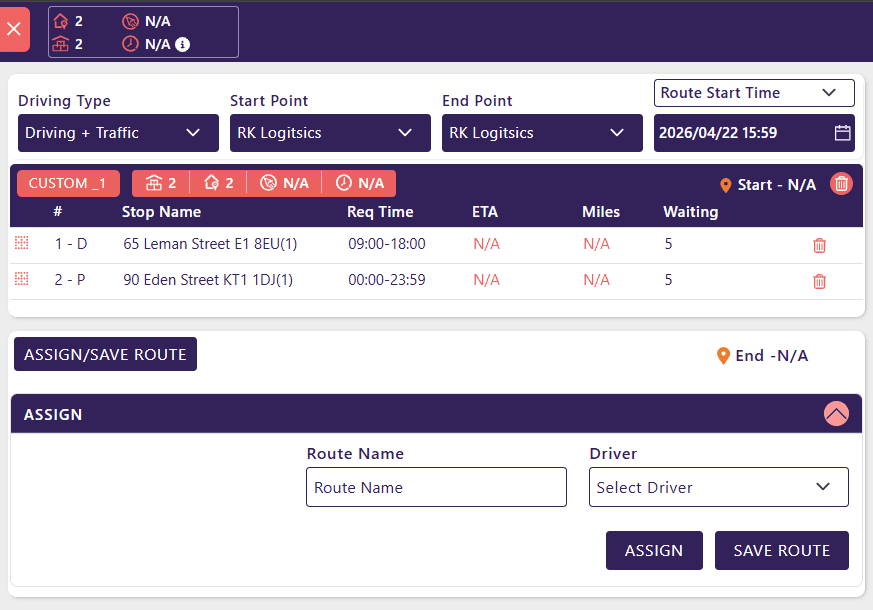Open the calendar icon in the date field
This screenshot has height=610, width=873.
[x=842, y=133]
